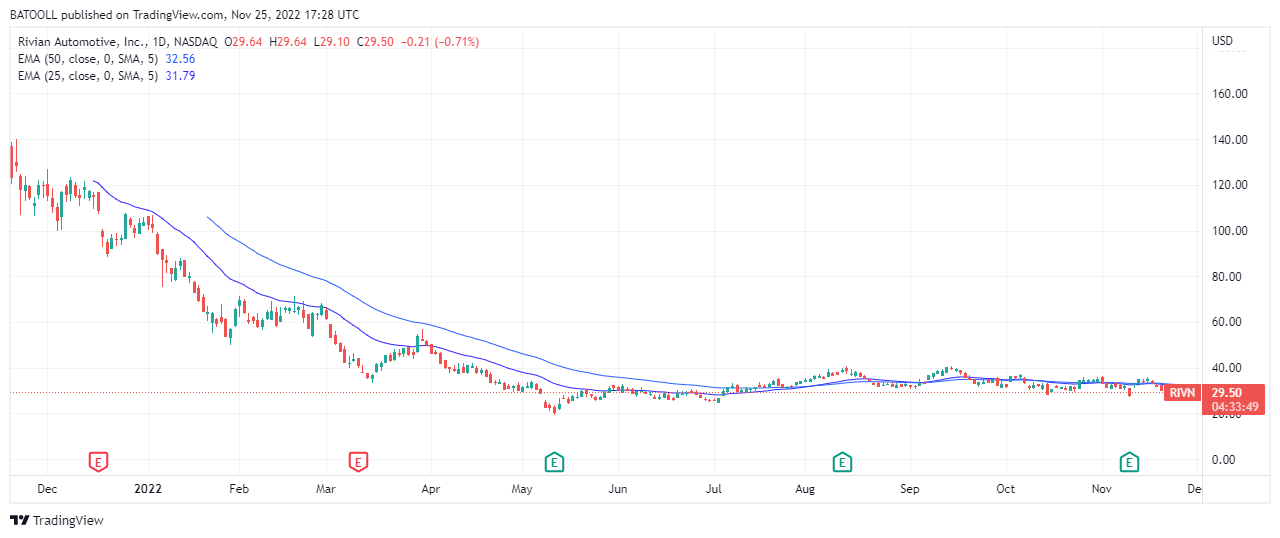
Task: Open the green earnings marker in November
Action: pyautogui.click(x=1129, y=461)
